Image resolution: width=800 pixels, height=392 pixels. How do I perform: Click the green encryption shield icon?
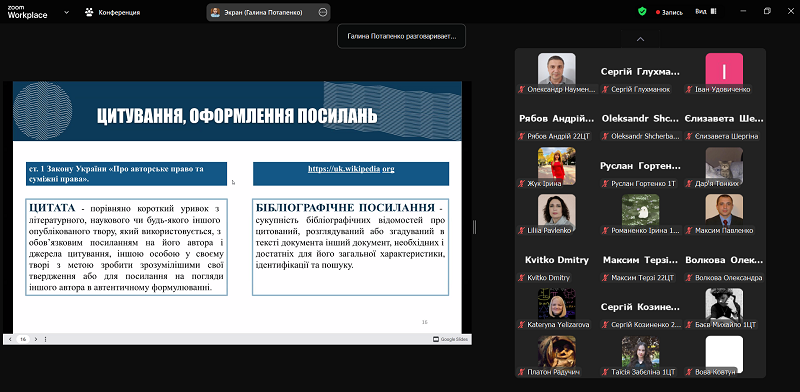pos(642,12)
